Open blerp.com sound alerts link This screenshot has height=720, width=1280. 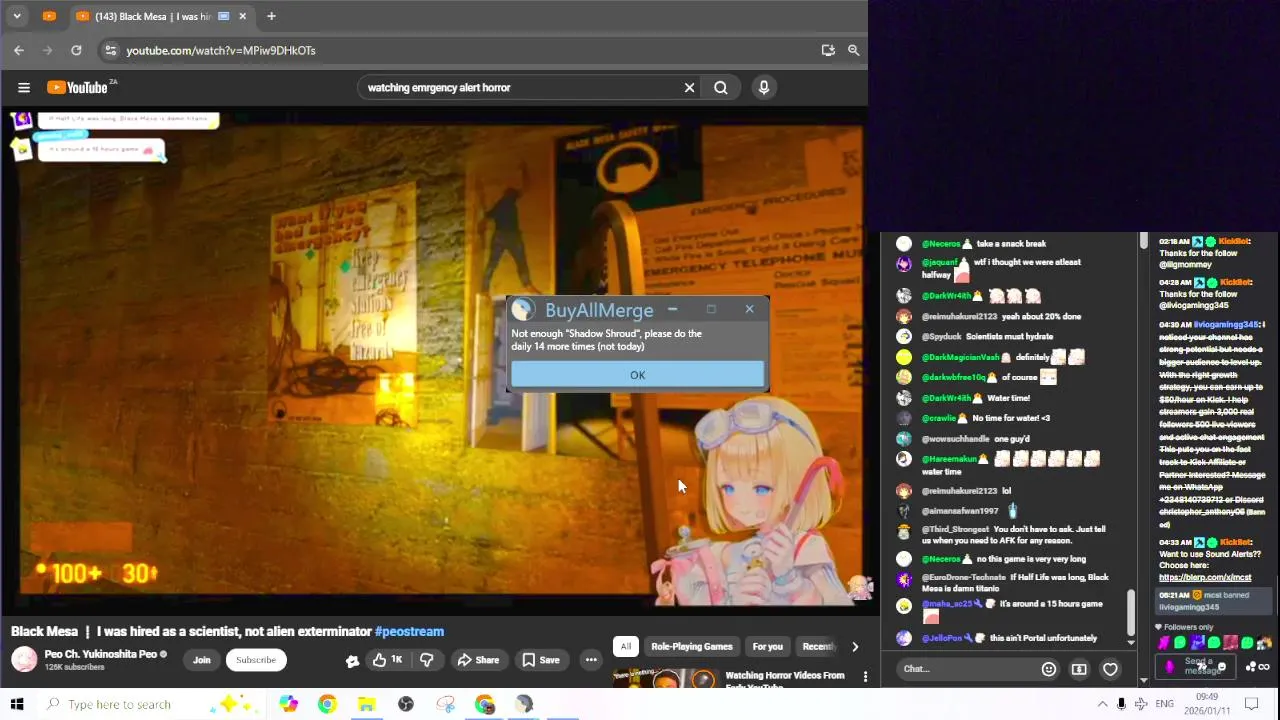pyautogui.click(x=1205, y=577)
